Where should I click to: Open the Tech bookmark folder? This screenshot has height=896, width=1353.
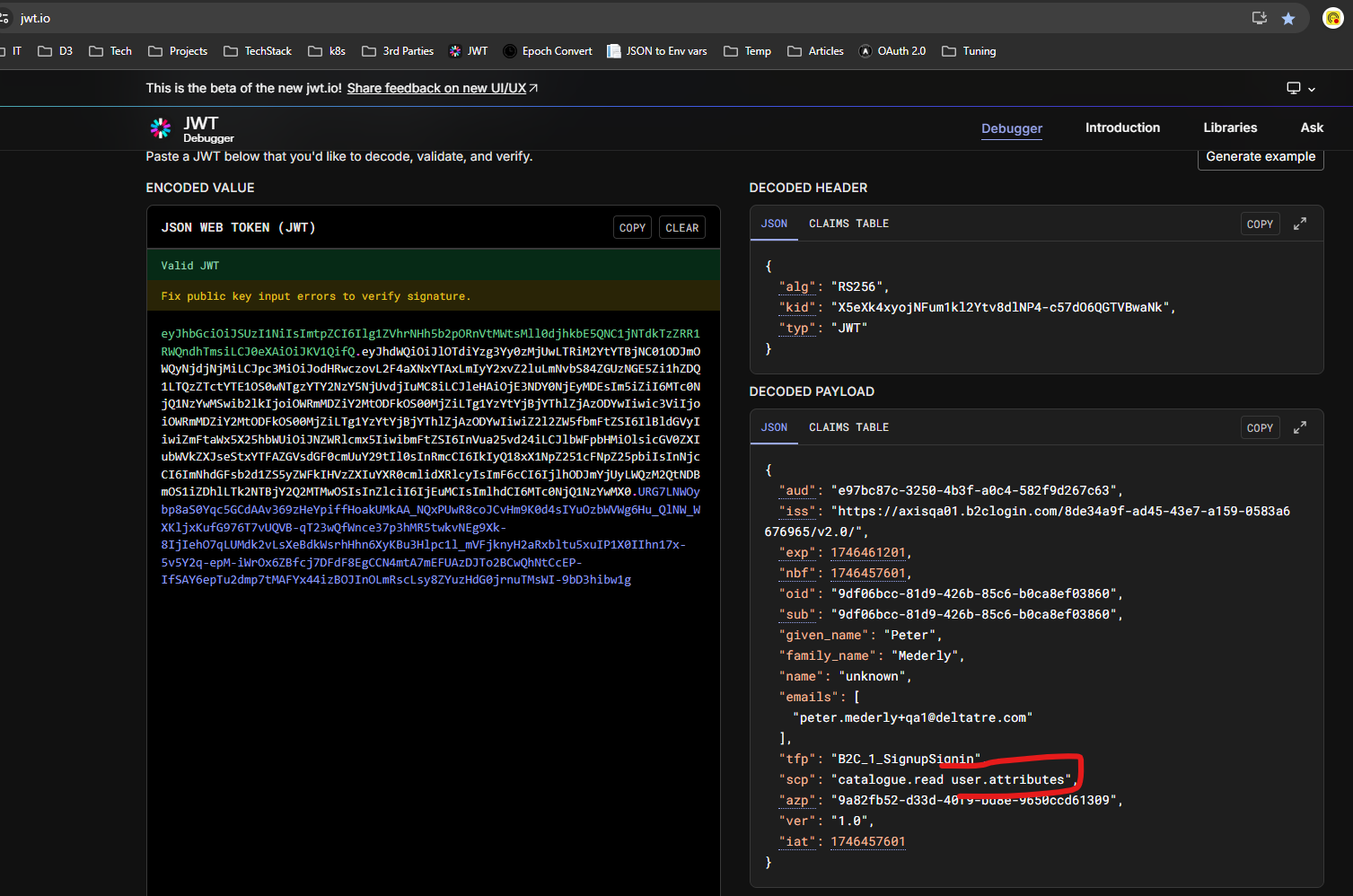(x=110, y=51)
